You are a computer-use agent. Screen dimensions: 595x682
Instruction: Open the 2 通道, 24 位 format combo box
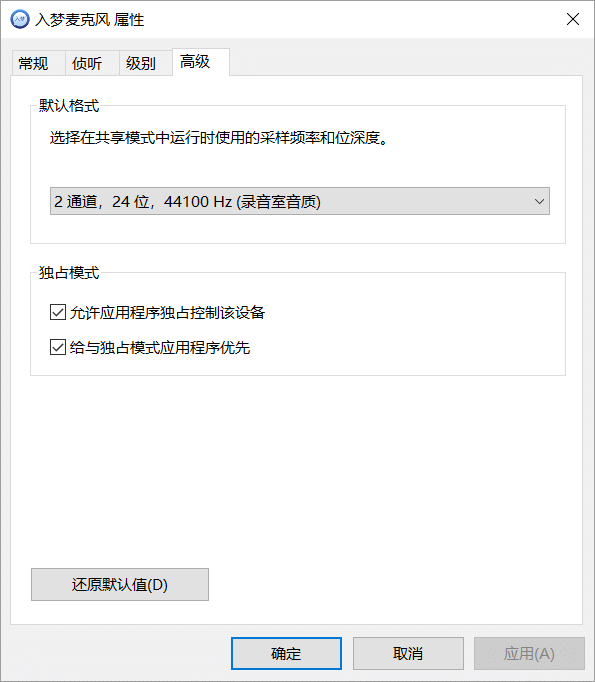(x=300, y=201)
